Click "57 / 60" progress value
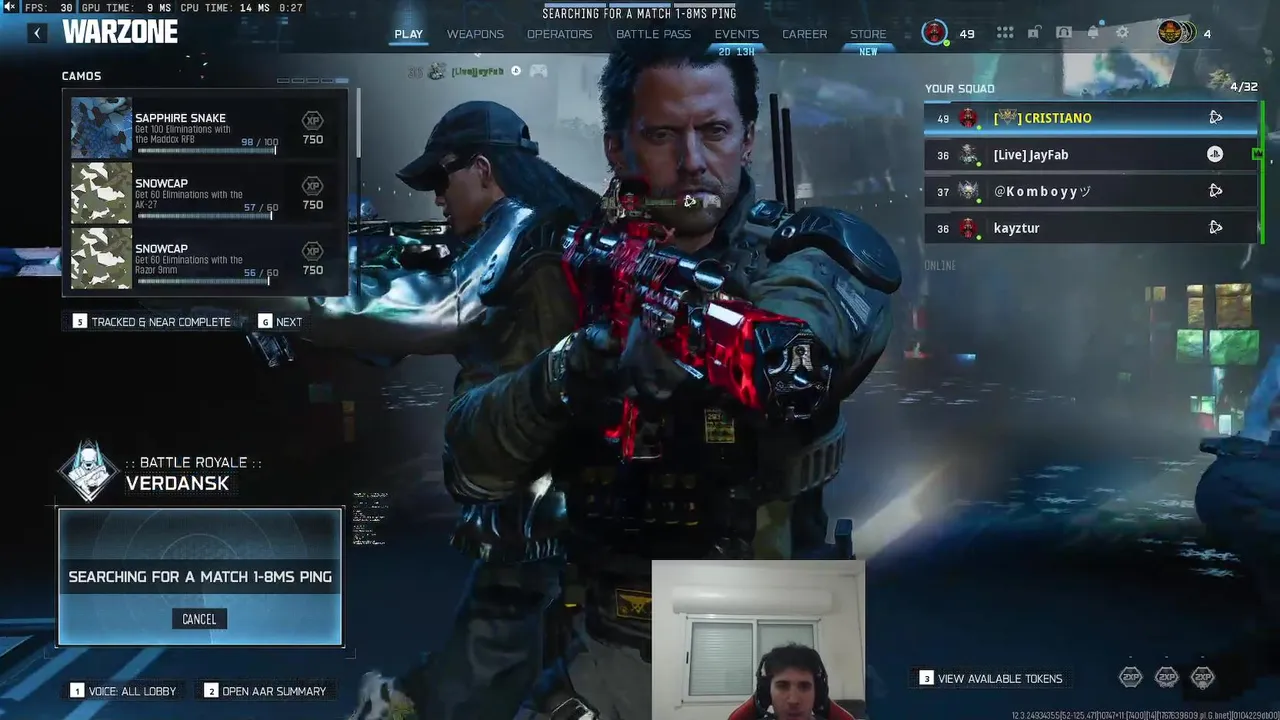 pos(261,207)
